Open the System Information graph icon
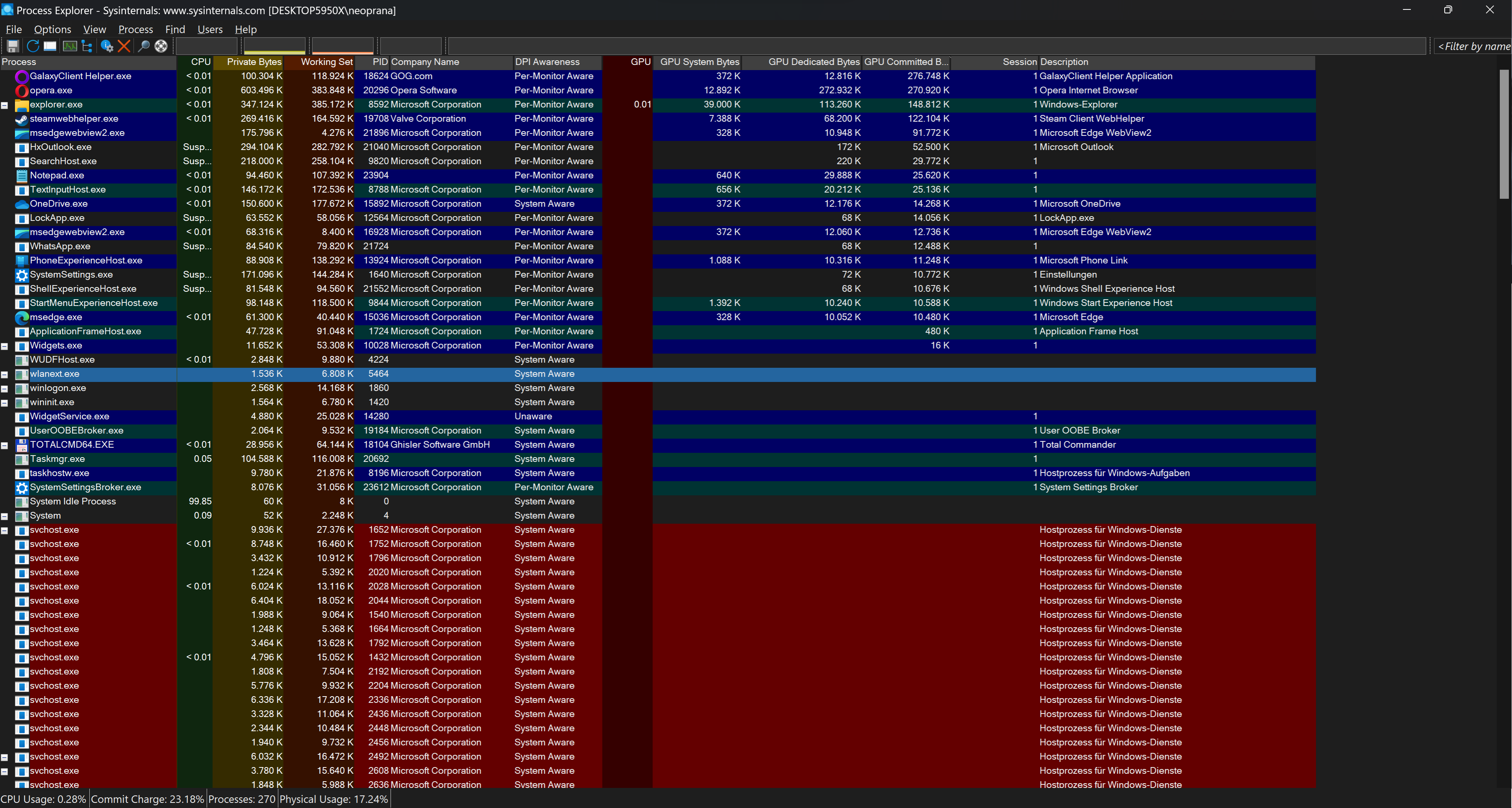This screenshot has height=808, width=1512. (x=69, y=46)
